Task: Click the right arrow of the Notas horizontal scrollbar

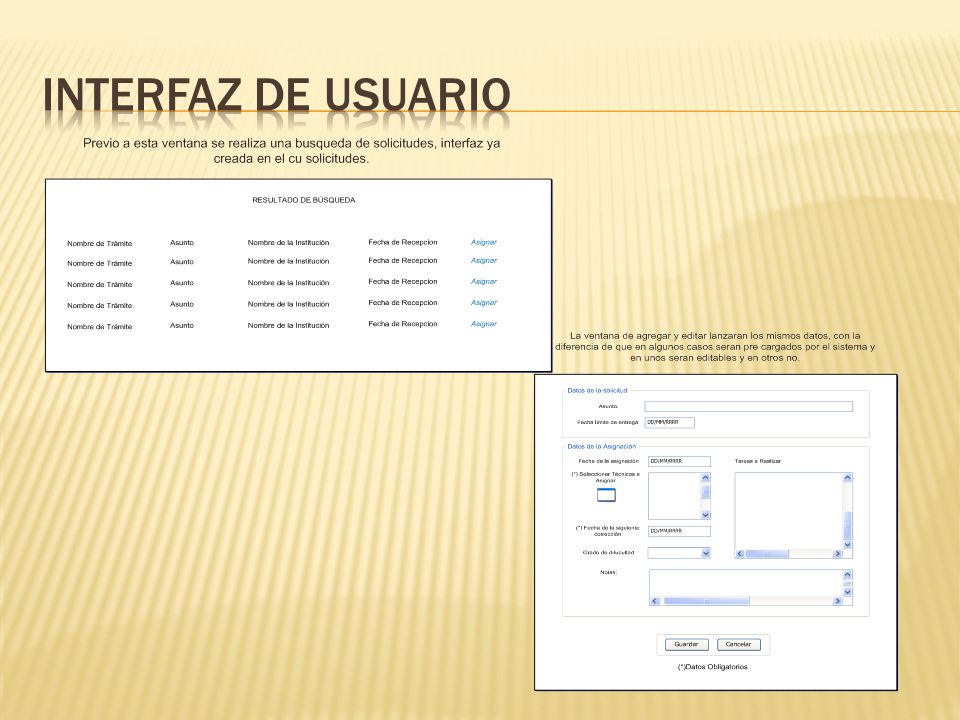Action: click(x=838, y=601)
